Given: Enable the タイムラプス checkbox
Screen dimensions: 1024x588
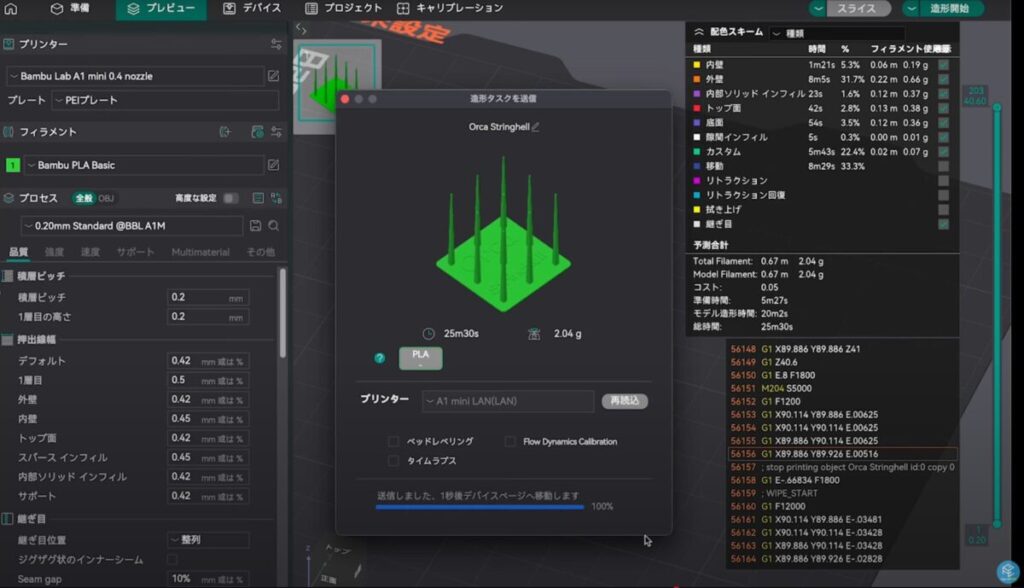Looking at the screenshot, I should [394, 461].
